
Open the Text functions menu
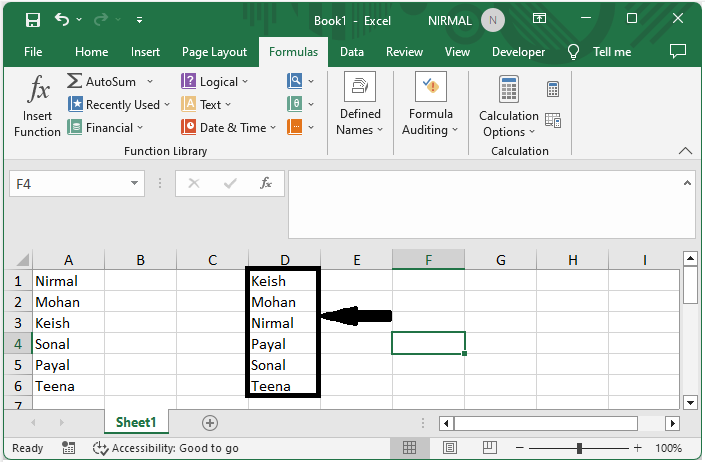pos(206,104)
